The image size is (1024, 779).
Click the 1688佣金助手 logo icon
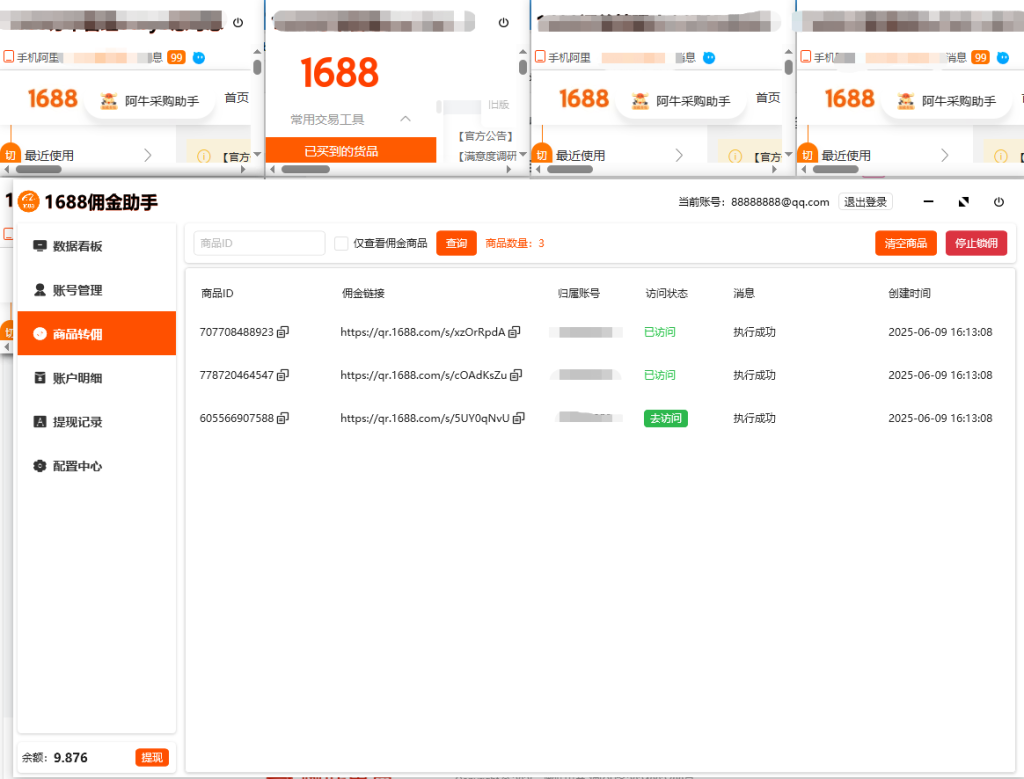pos(28,202)
